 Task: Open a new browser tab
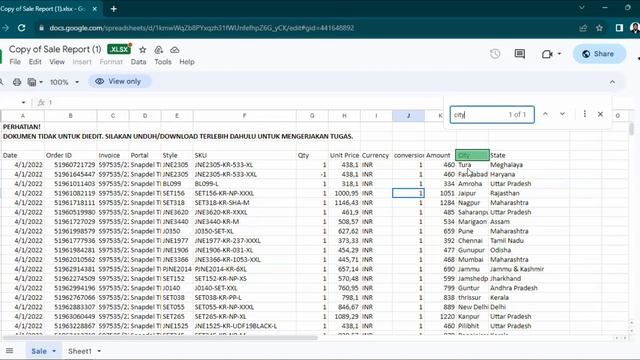coord(114,9)
